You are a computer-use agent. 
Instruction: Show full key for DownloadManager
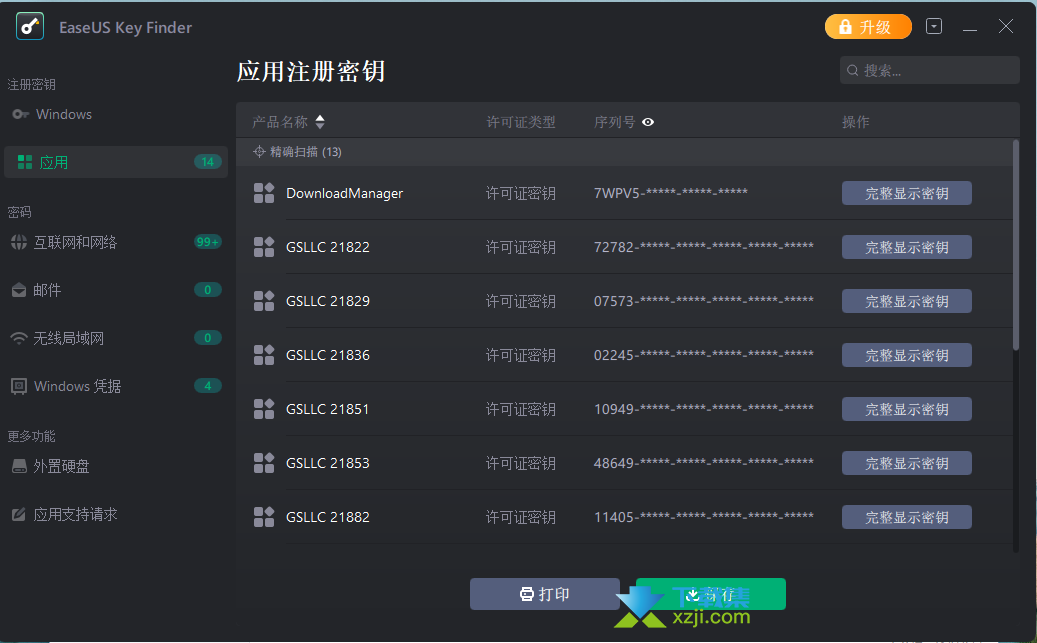(907, 193)
